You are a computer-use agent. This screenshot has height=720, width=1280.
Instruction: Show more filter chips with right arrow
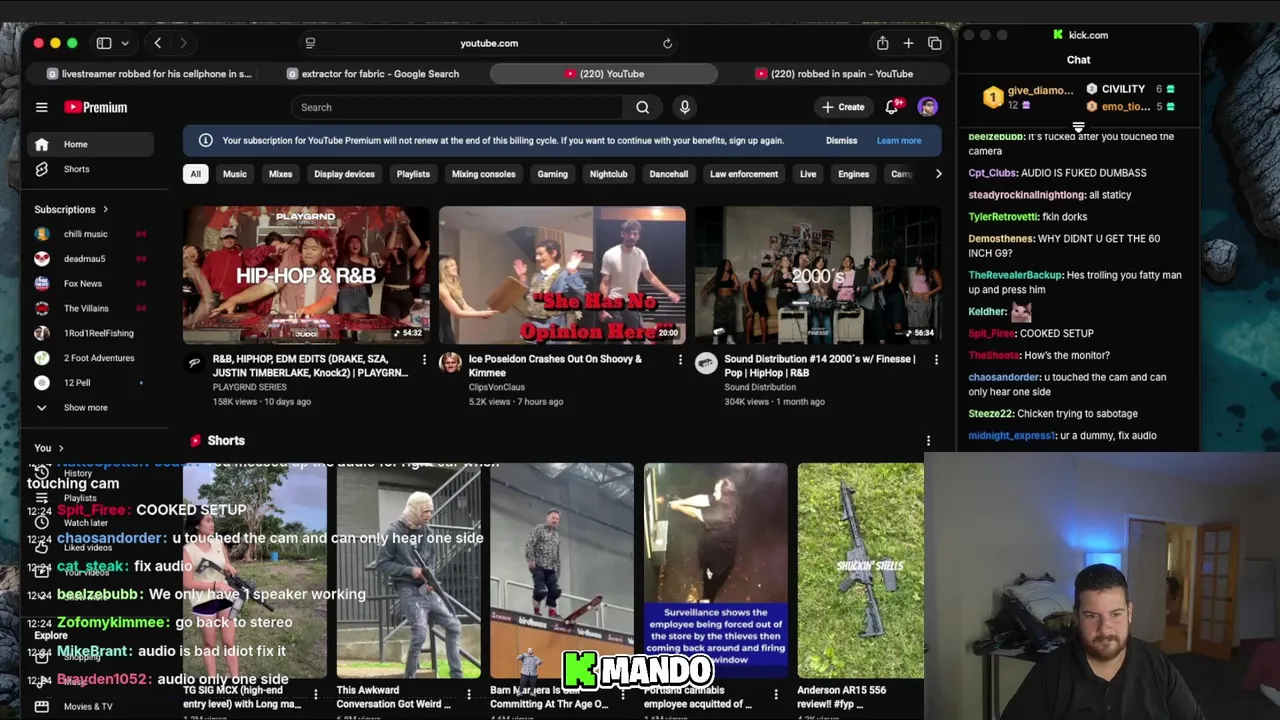tap(937, 174)
